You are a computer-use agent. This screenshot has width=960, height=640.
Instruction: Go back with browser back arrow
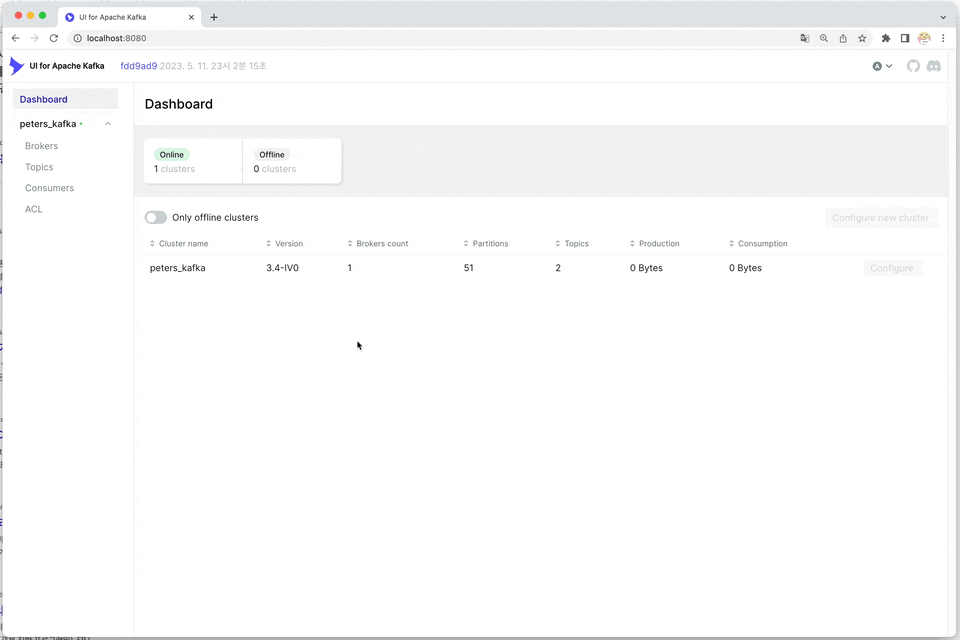(x=15, y=38)
